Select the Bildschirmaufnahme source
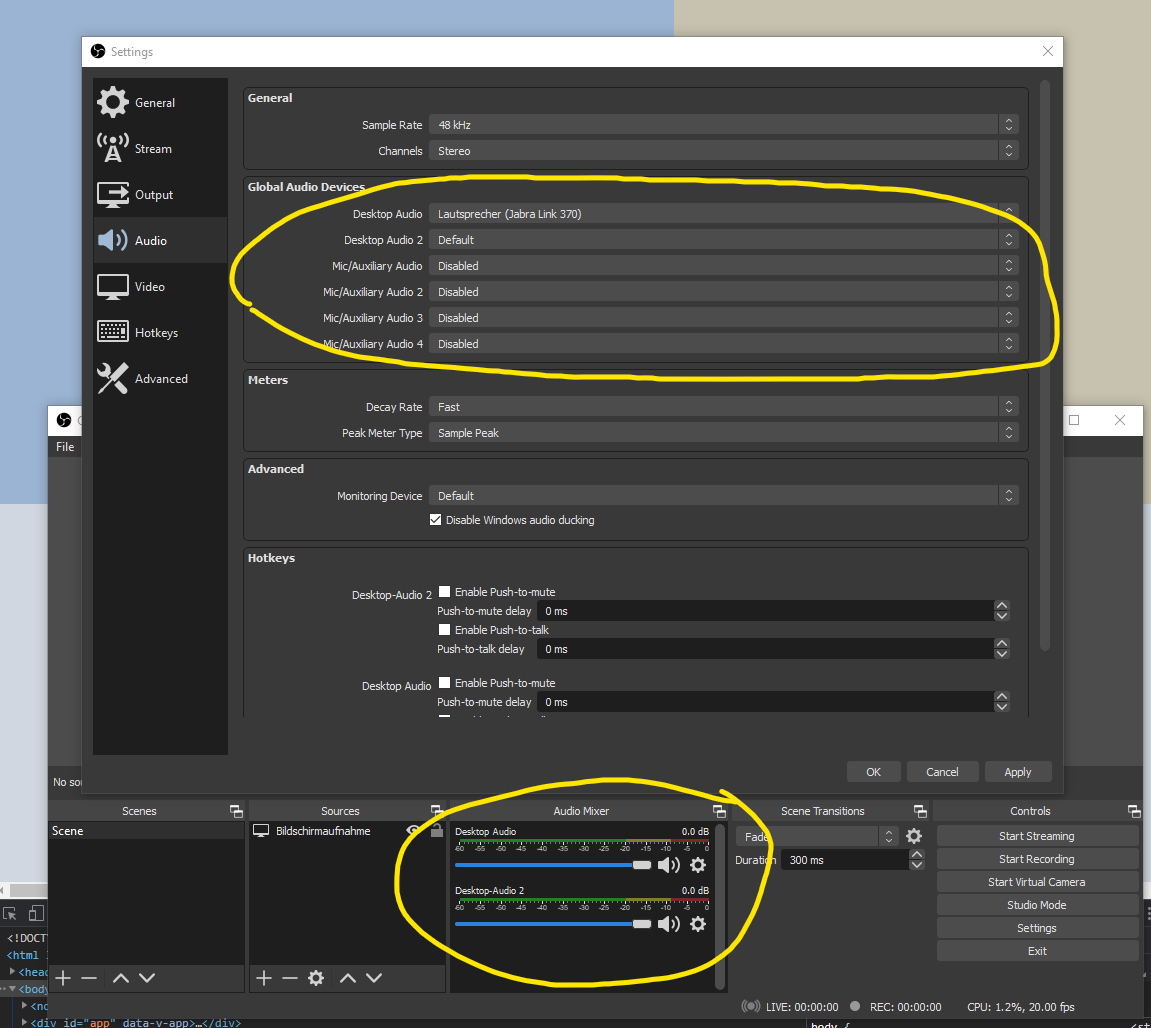Viewport: 1151px width, 1028px height. point(323,831)
